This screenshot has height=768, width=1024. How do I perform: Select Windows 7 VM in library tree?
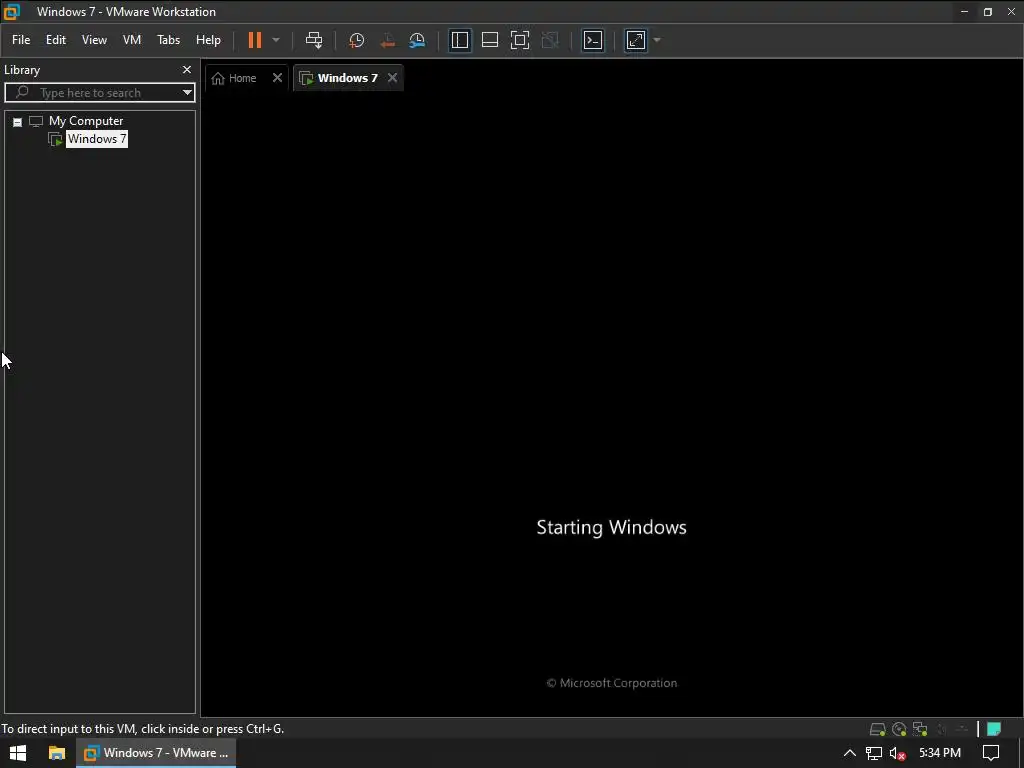97,138
